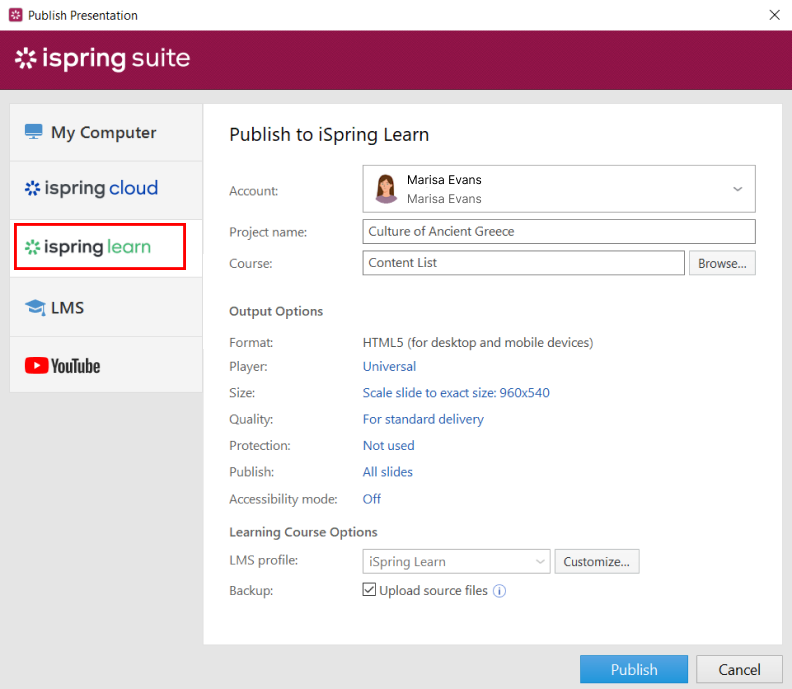
Task: Click the Publish to iSpring Learn heading
Action: click(x=329, y=135)
